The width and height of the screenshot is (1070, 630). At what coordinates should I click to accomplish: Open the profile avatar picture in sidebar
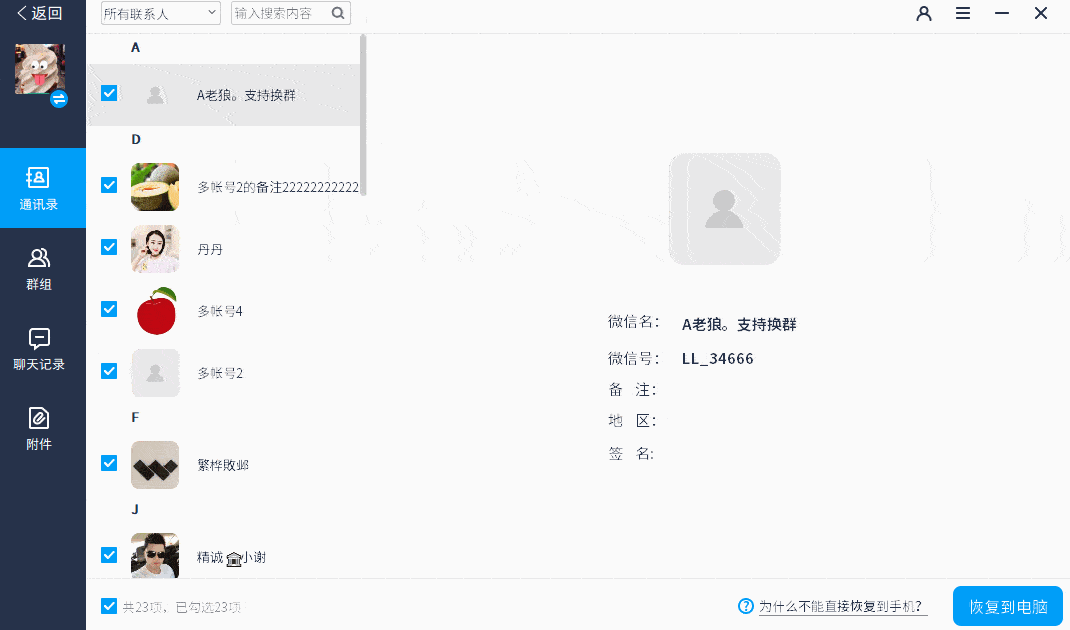40,69
